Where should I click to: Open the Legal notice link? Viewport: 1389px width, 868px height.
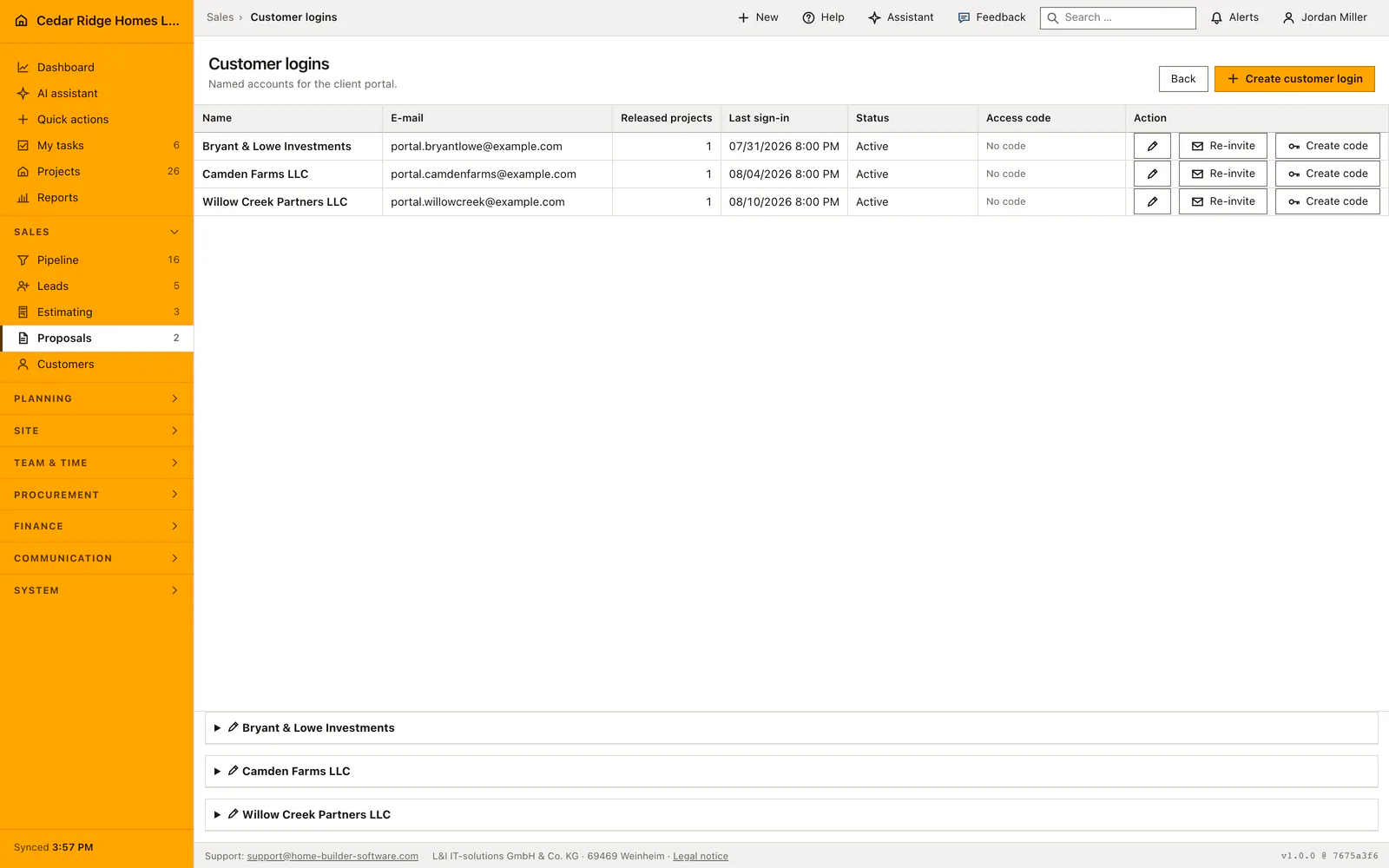click(701, 856)
